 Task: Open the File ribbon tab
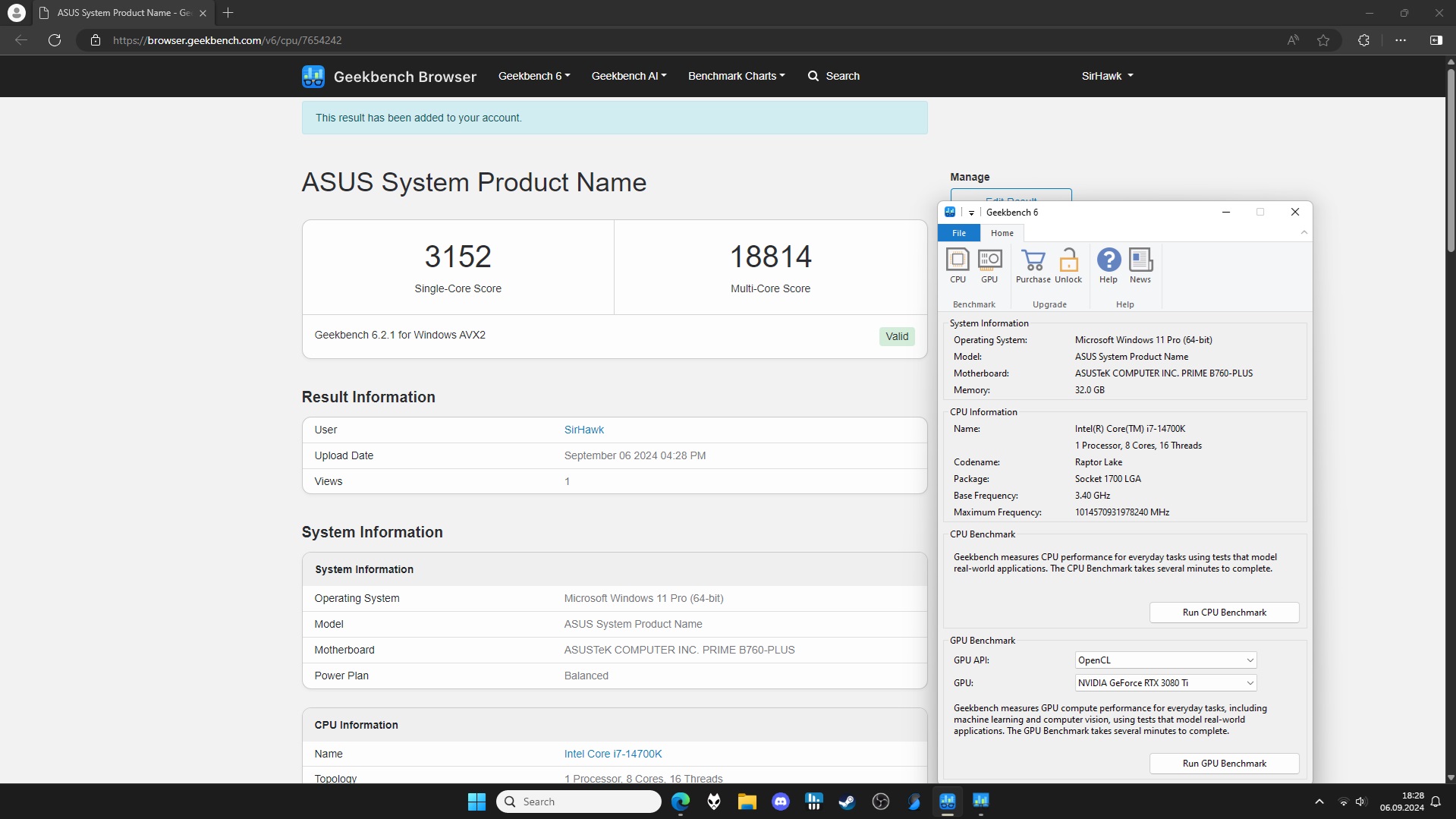(959, 233)
